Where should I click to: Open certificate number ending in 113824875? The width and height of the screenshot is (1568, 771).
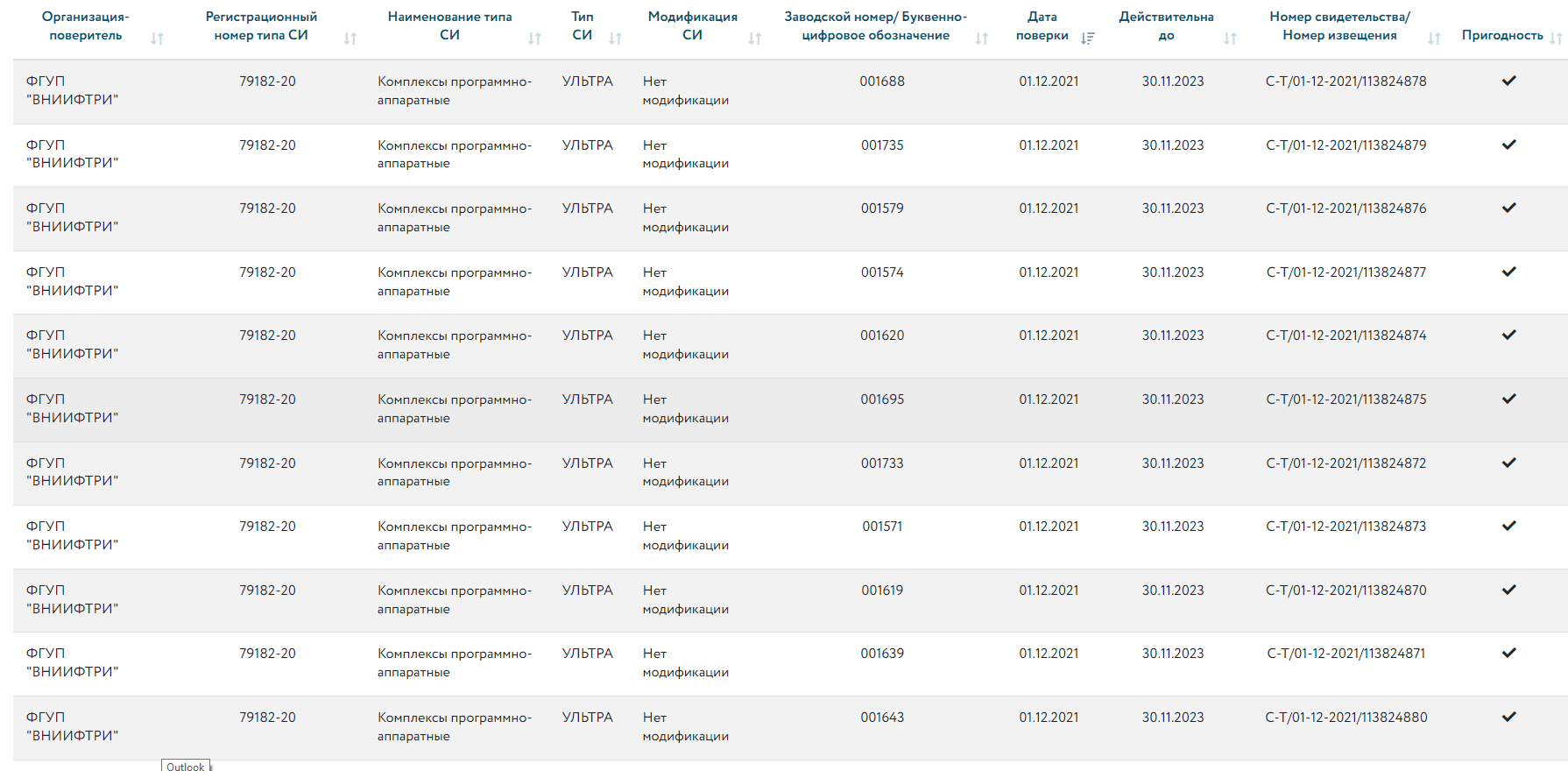1346,400
